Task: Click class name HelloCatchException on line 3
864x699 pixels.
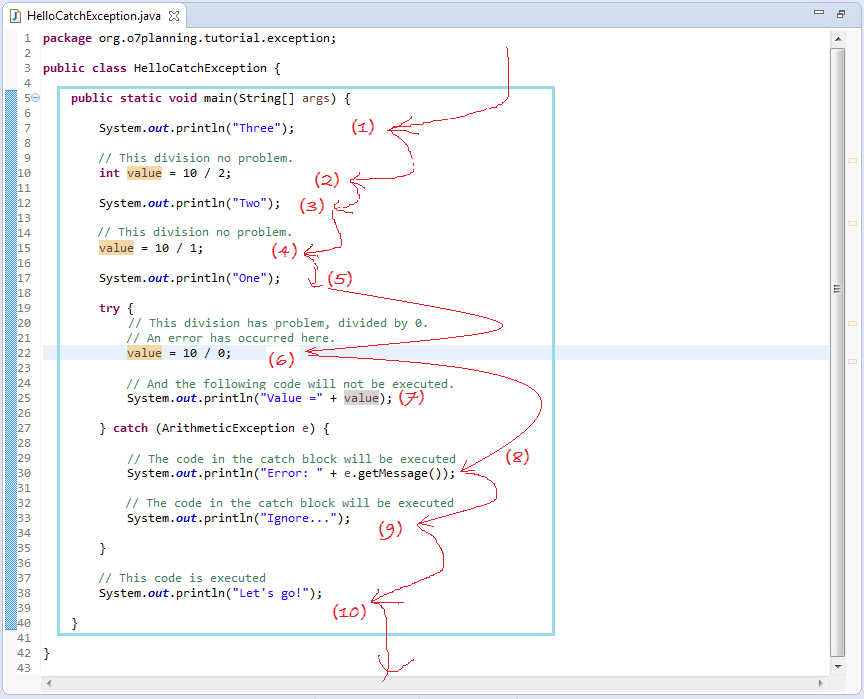Action: click(x=201, y=68)
